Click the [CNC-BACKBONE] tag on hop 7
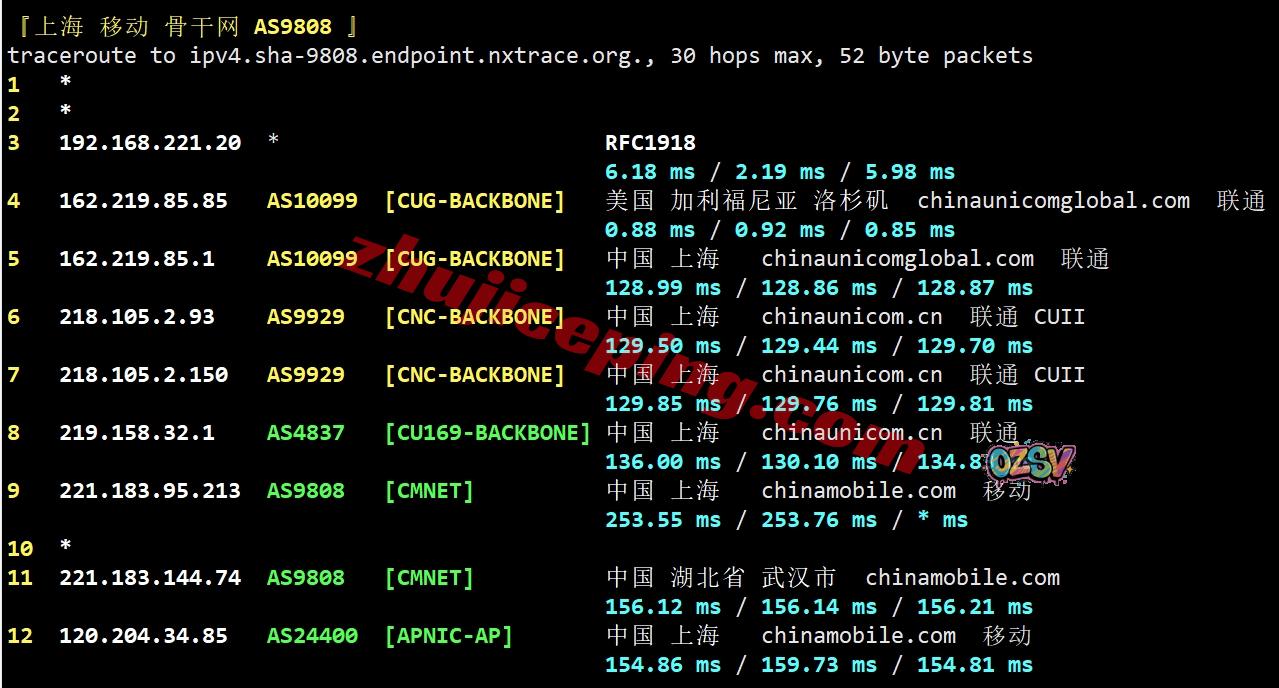 pyautogui.click(x=474, y=375)
